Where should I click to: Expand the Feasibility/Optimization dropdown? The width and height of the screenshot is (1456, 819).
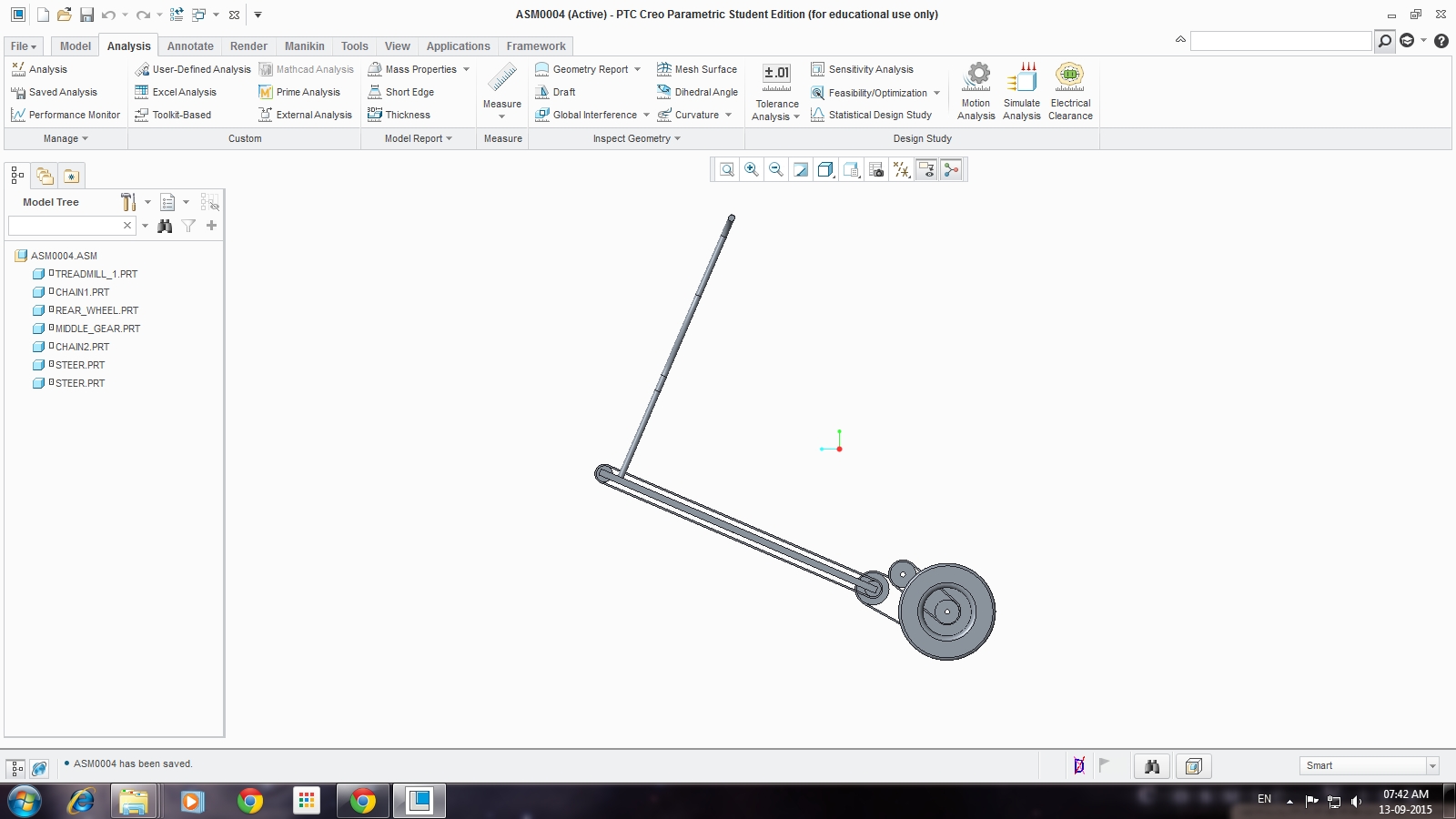[936, 93]
